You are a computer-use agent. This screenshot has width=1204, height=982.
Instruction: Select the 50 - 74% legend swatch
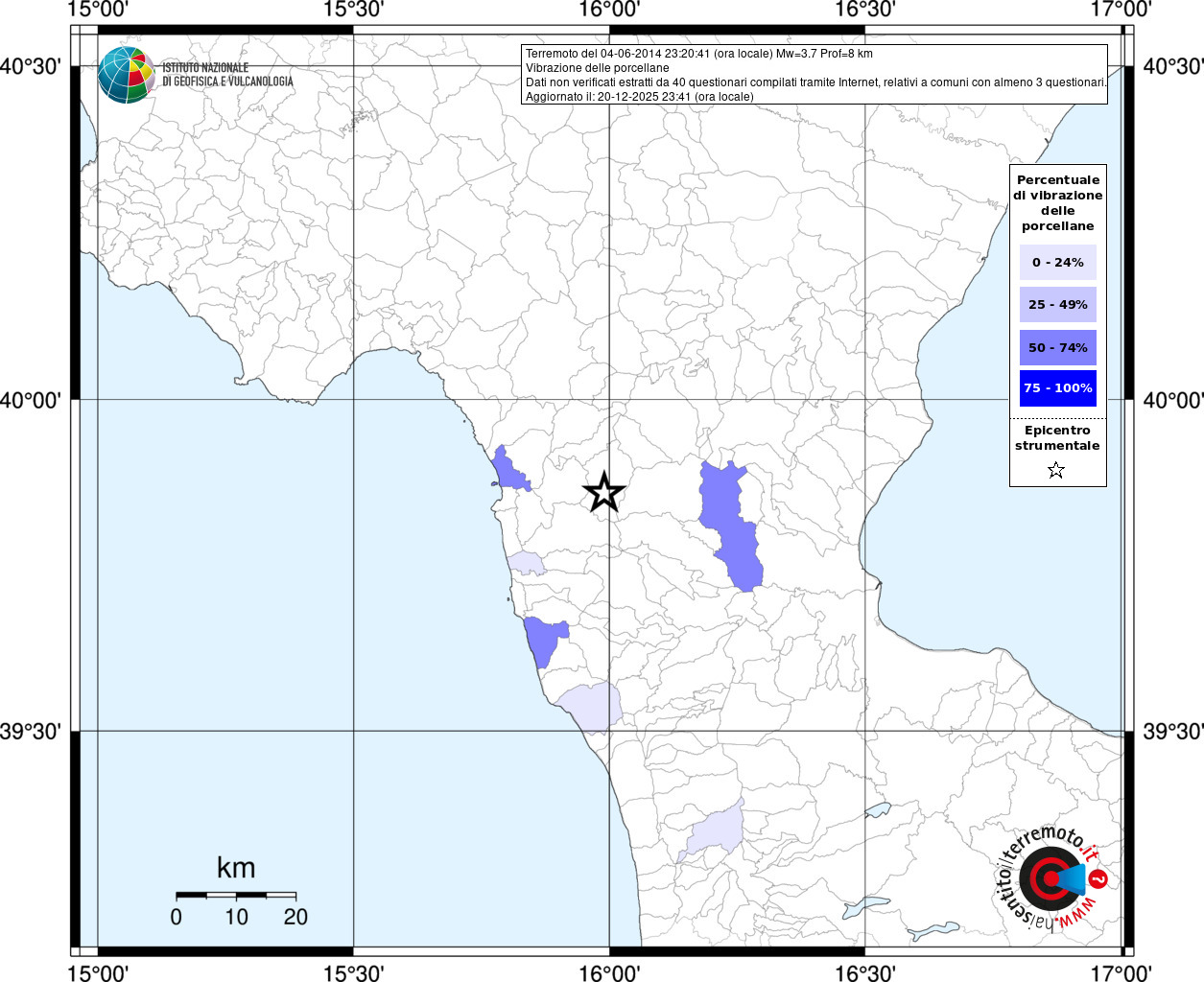(x=1058, y=347)
